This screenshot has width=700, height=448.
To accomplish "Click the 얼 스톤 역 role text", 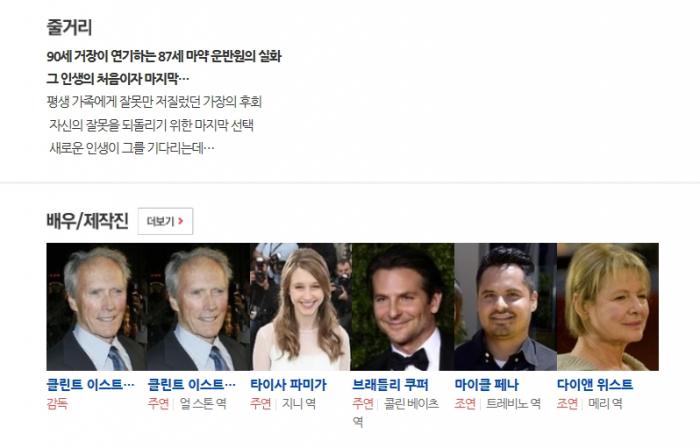I will 203,403.
